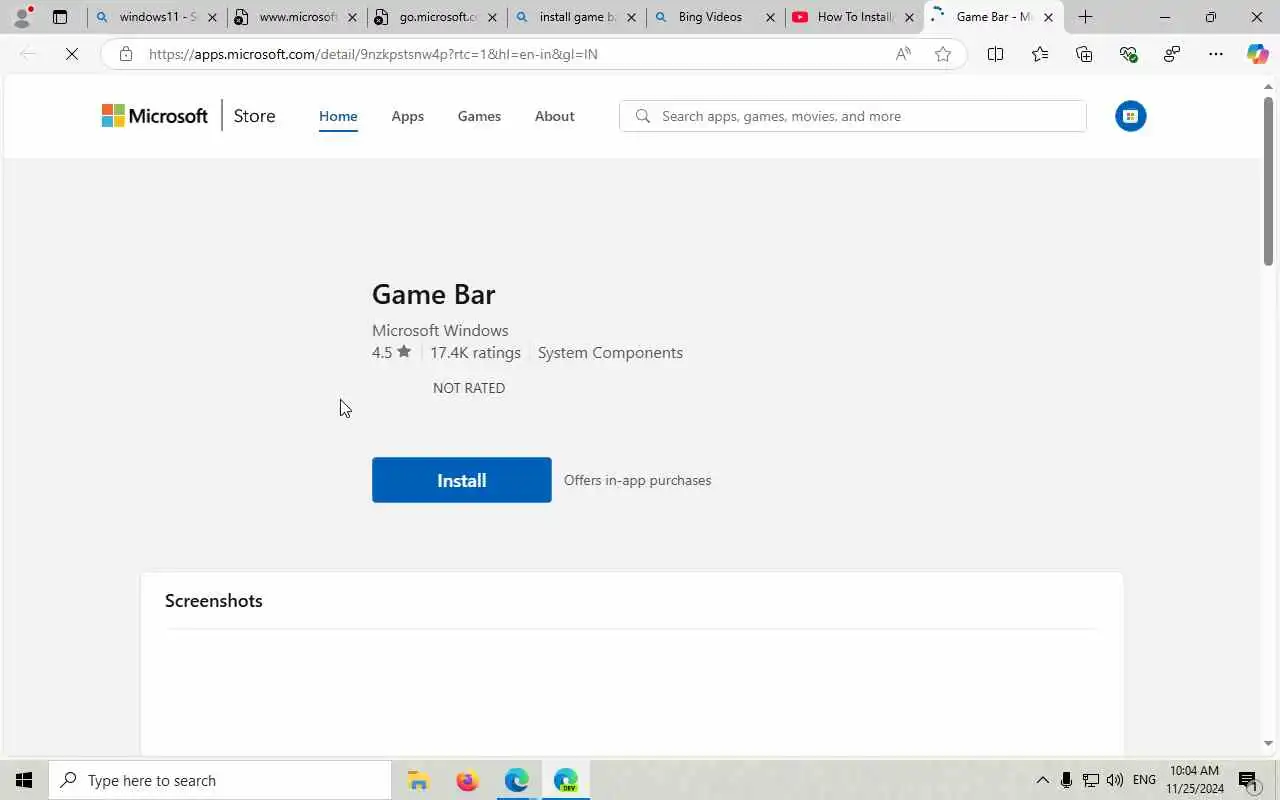Stop loading the page
1280x800 pixels.
click(72, 54)
